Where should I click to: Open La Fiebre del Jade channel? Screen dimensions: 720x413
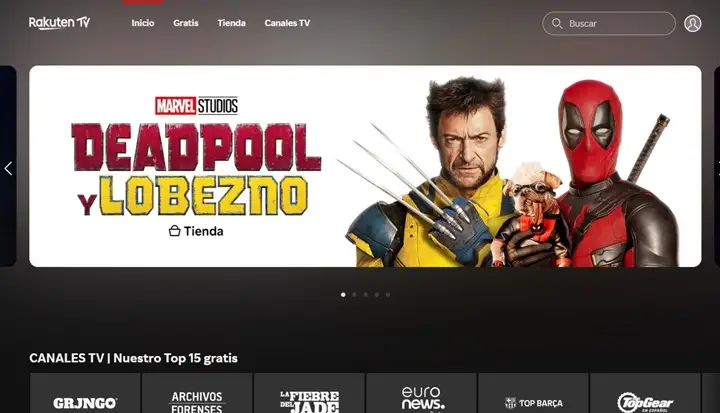[x=309, y=393]
